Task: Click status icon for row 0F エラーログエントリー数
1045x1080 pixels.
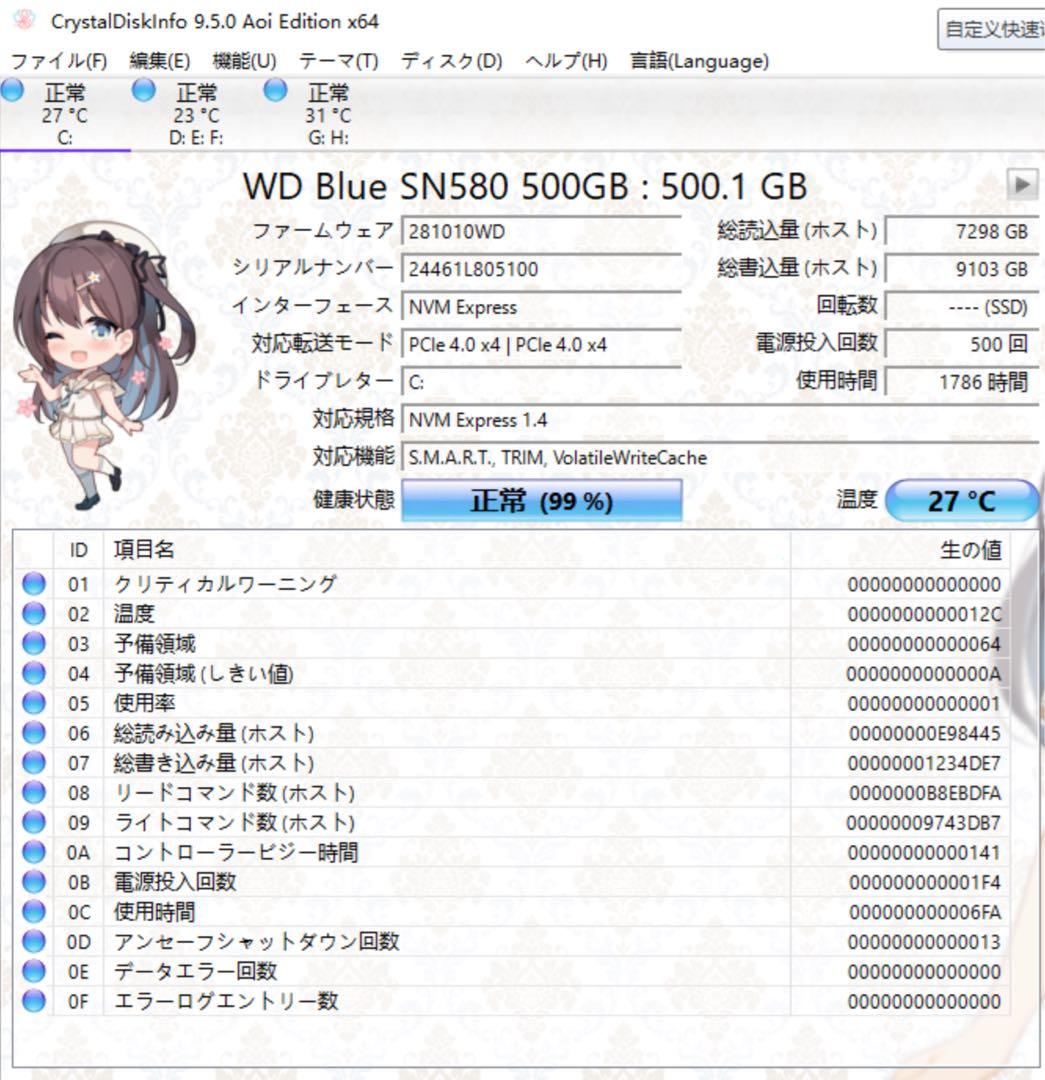Action: pyautogui.click(x=34, y=1001)
